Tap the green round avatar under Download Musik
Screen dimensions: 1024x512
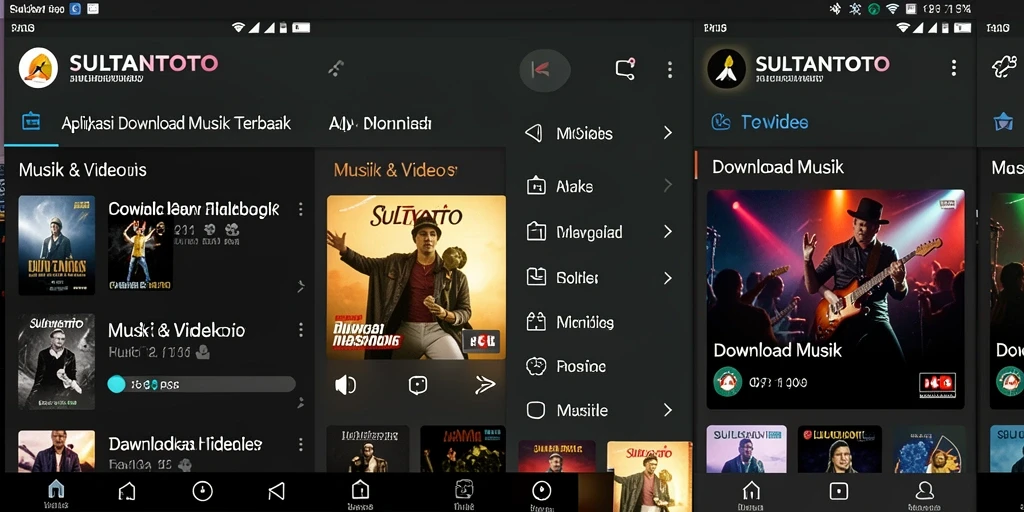tap(728, 381)
